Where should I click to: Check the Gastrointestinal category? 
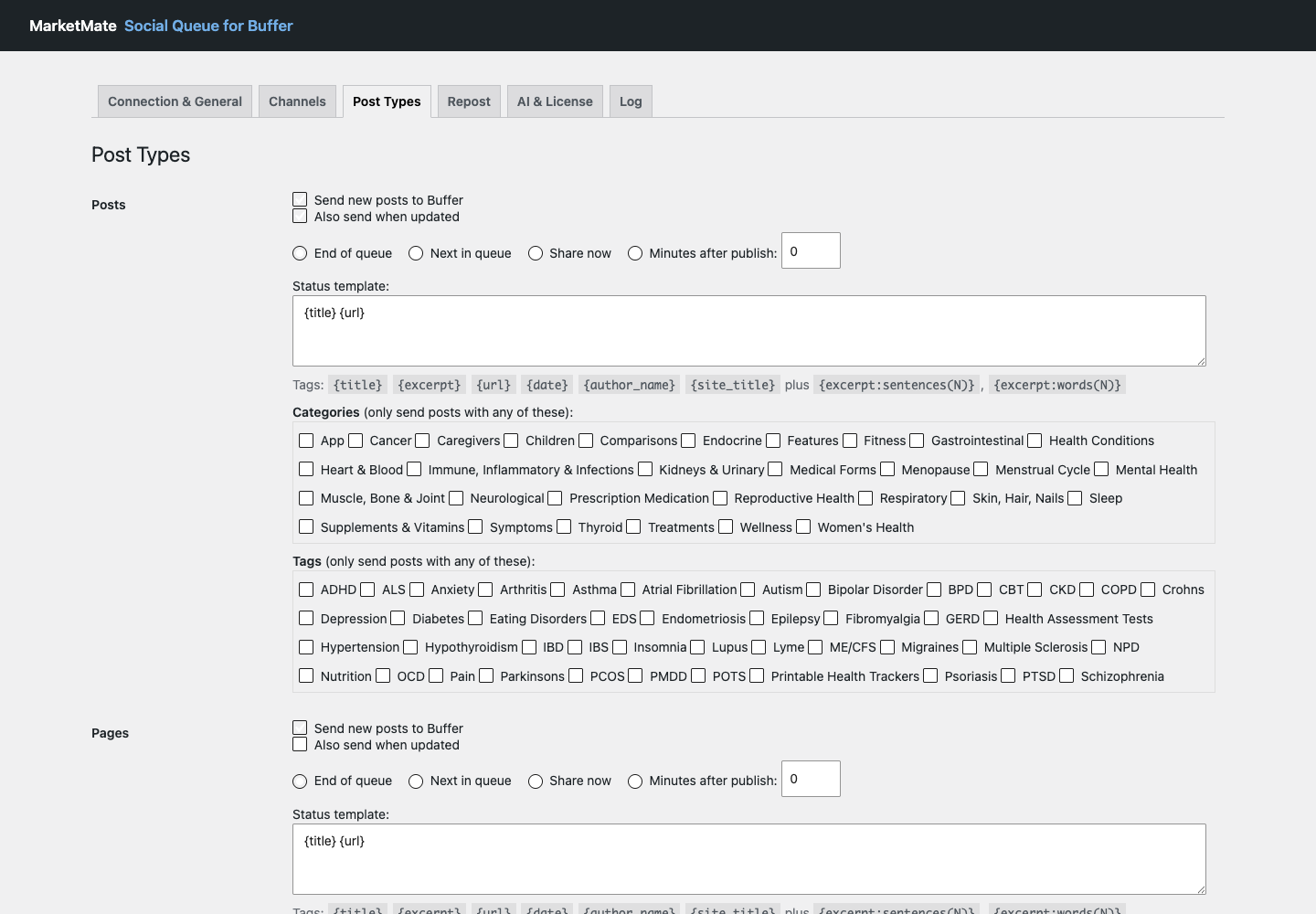(917, 441)
